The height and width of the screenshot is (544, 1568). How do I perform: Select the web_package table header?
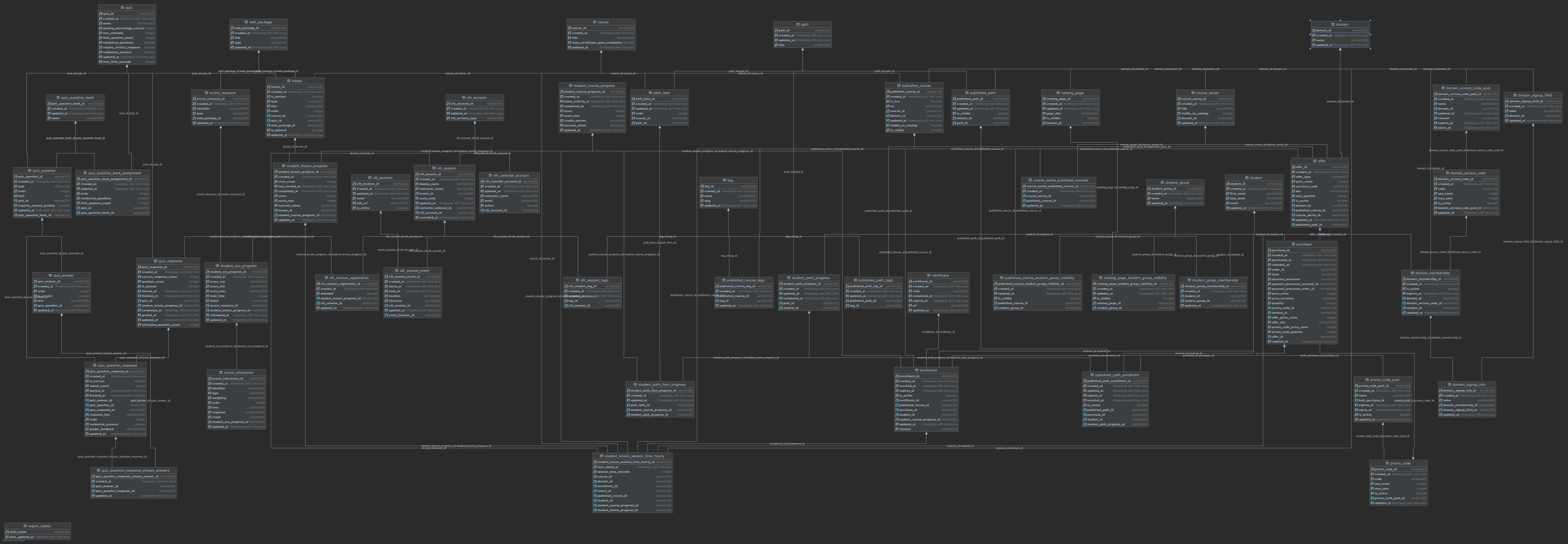point(259,22)
